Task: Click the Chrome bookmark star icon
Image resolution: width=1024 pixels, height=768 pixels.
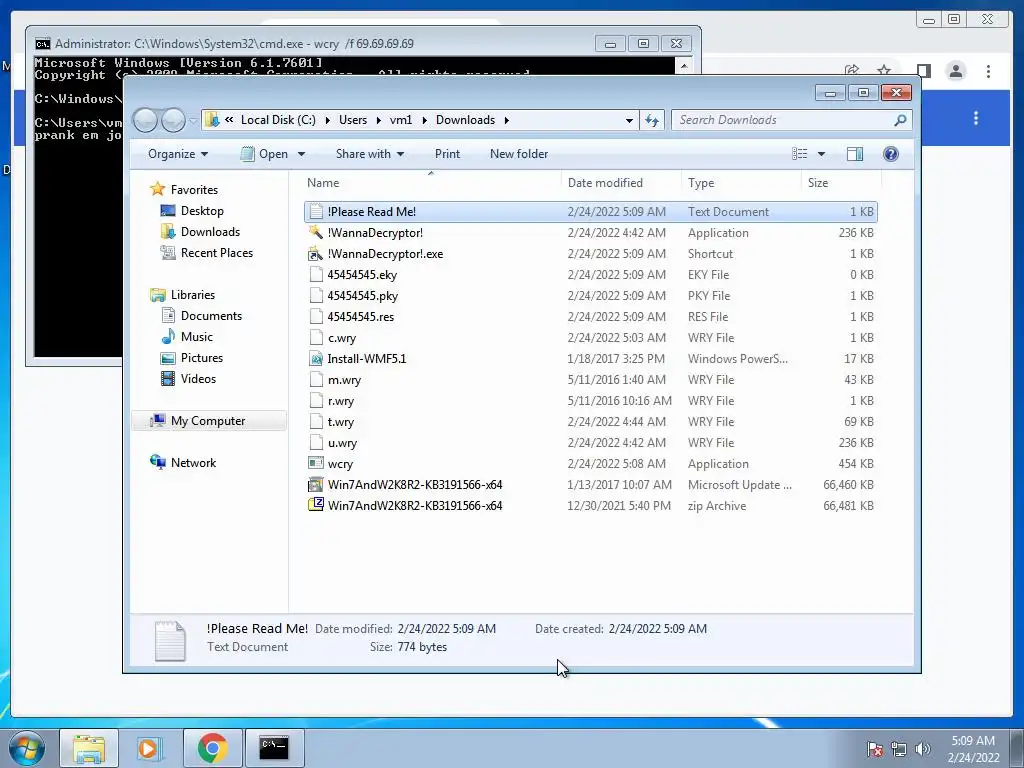Action: 884,71
